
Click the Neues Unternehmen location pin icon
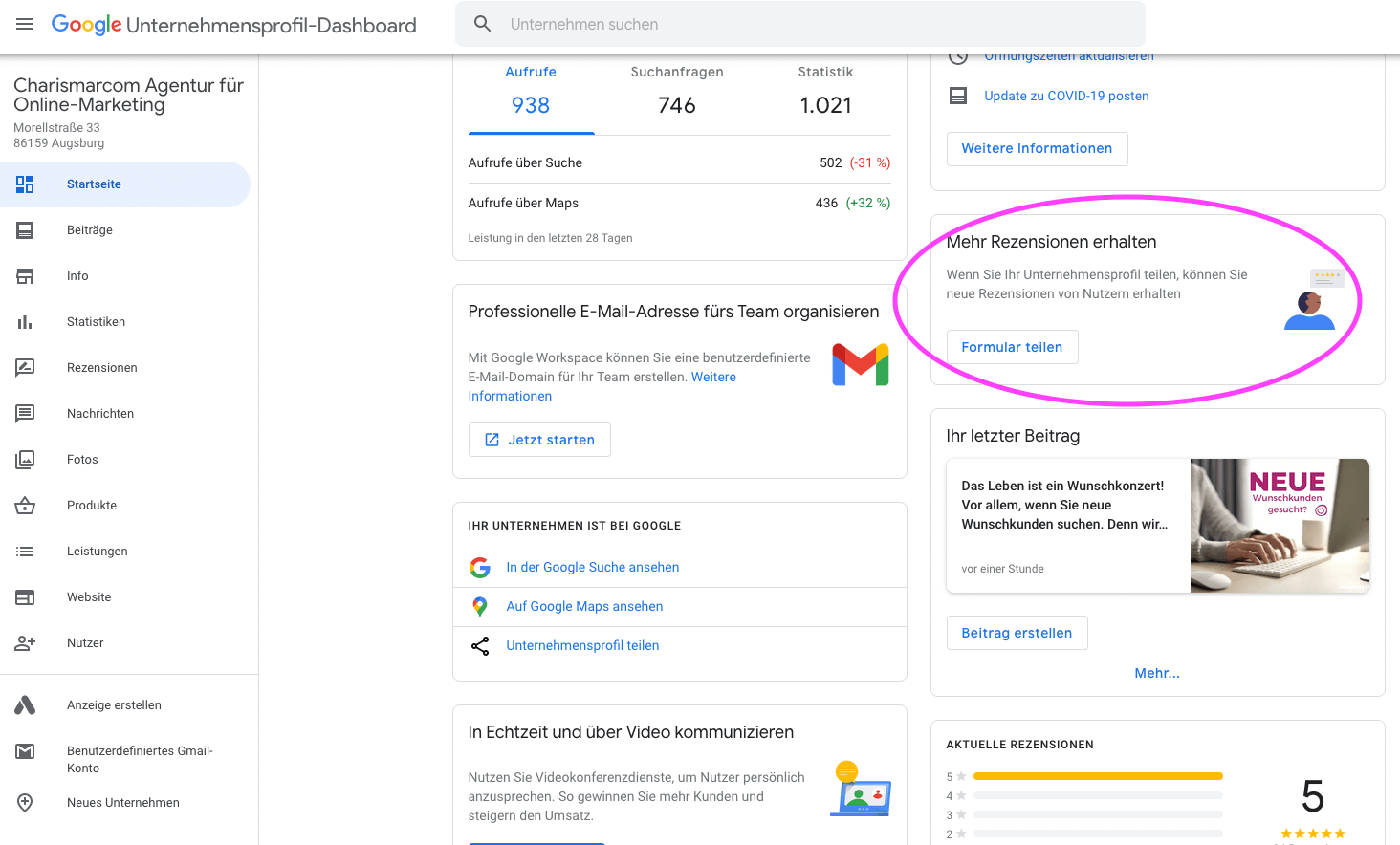(25, 803)
